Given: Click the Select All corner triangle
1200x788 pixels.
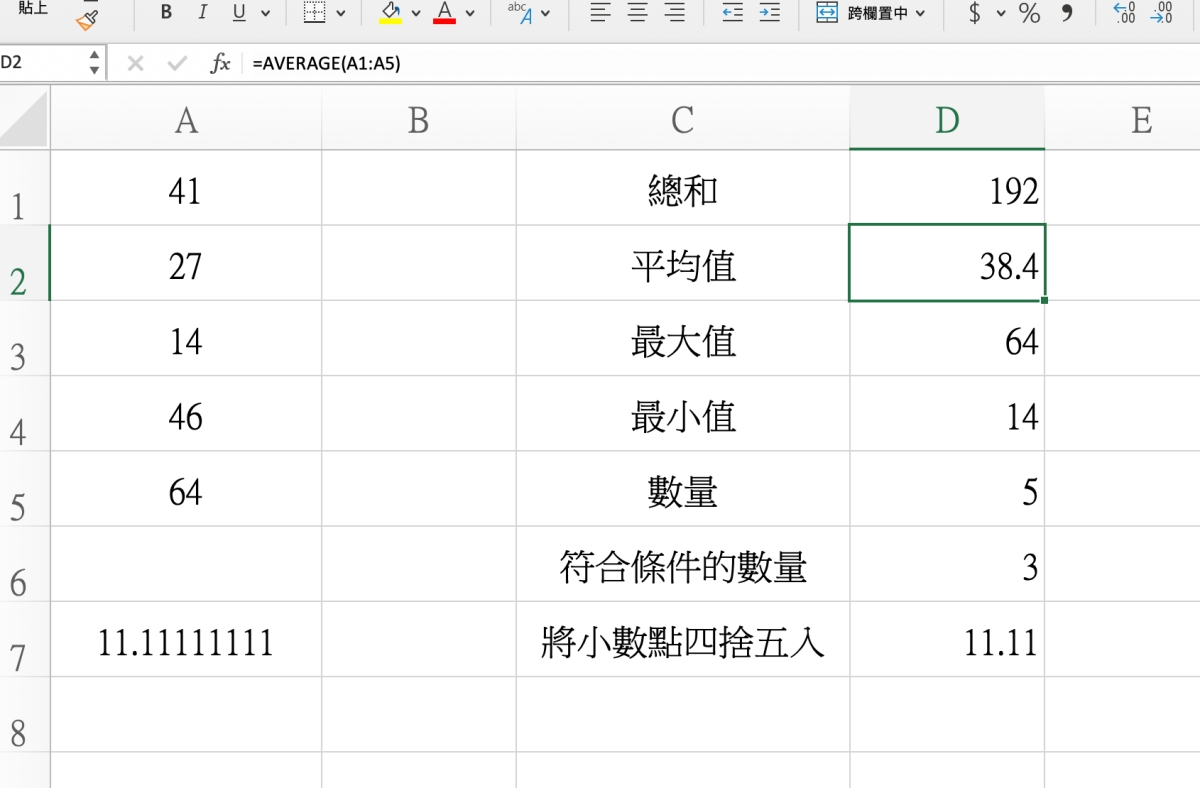Looking at the screenshot, I should click(25, 118).
